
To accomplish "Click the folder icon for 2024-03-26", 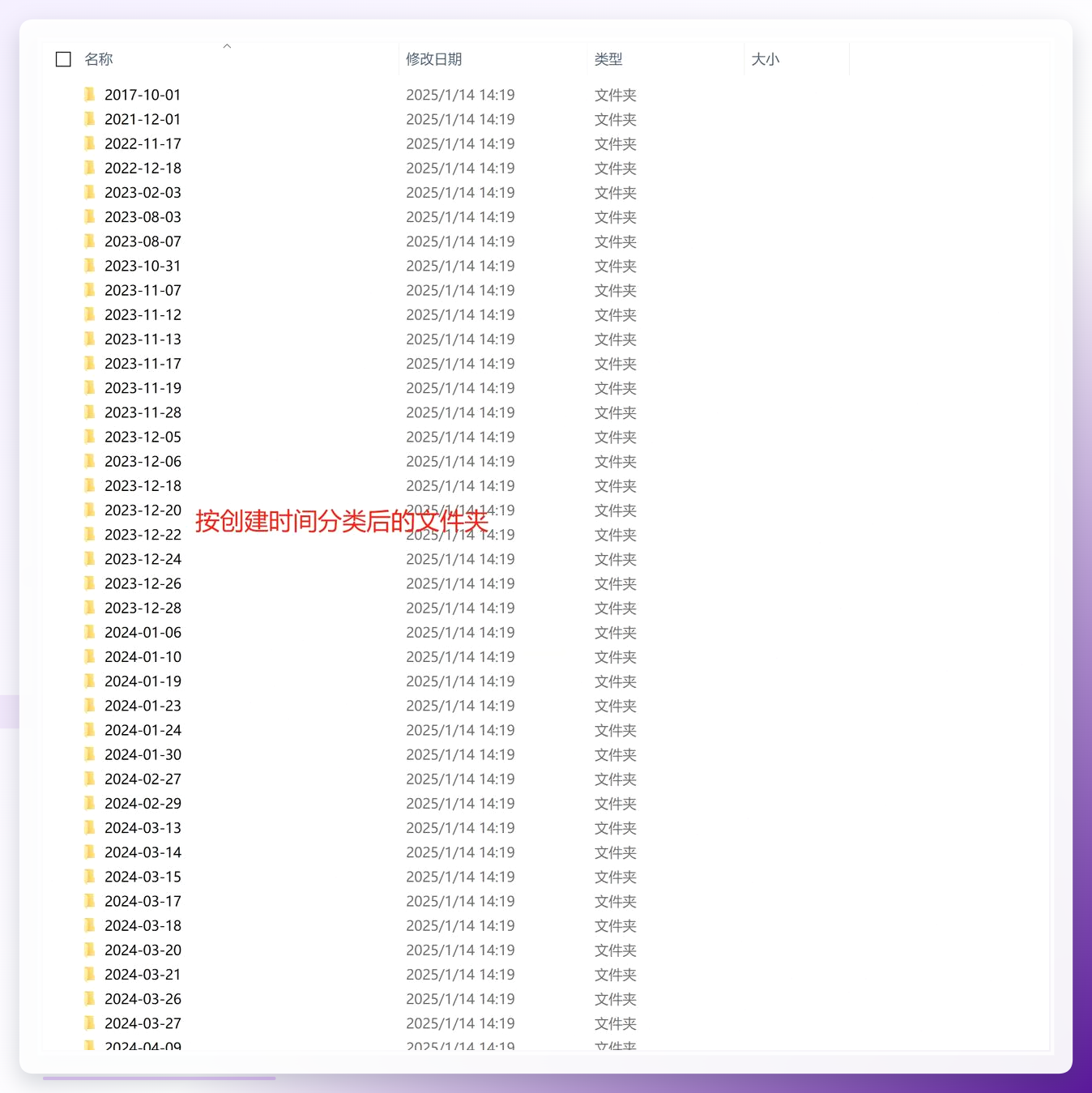I will tap(90, 999).
